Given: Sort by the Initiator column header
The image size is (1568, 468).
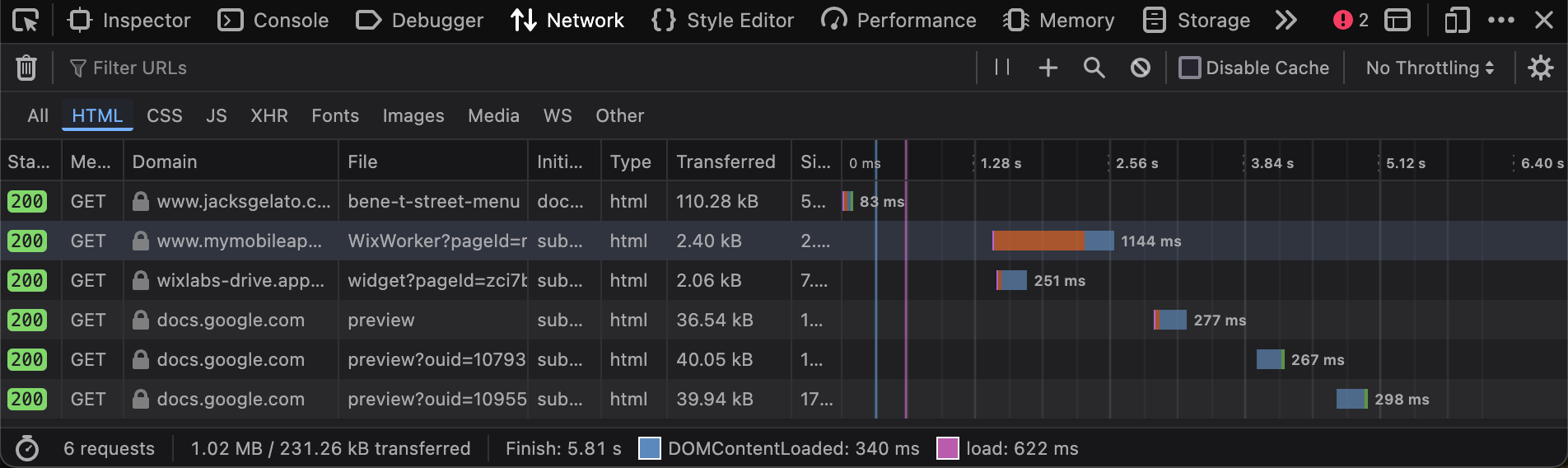Looking at the screenshot, I should click(x=564, y=161).
